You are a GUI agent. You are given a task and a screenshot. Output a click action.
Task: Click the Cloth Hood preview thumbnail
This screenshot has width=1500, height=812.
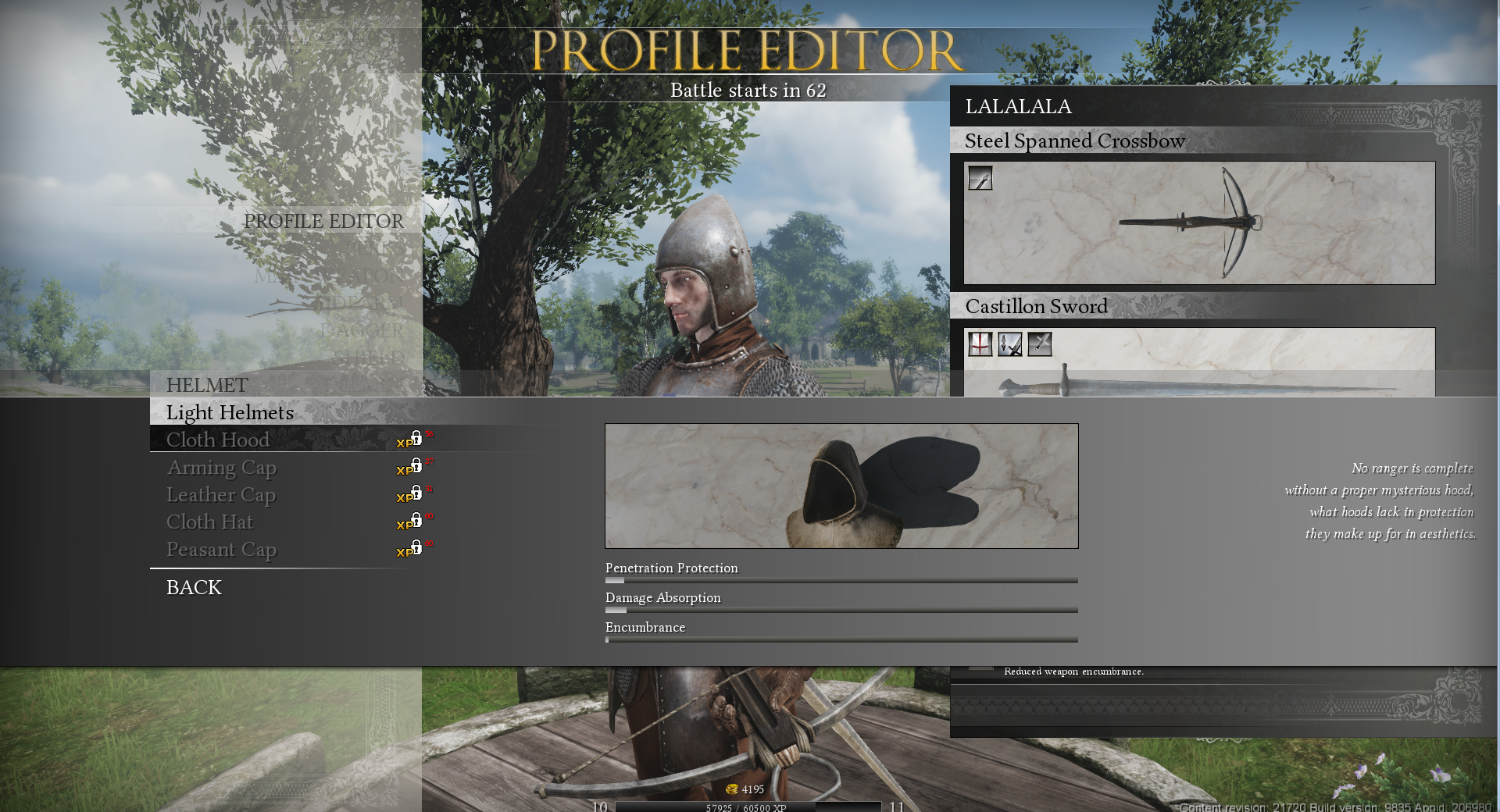(x=841, y=486)
